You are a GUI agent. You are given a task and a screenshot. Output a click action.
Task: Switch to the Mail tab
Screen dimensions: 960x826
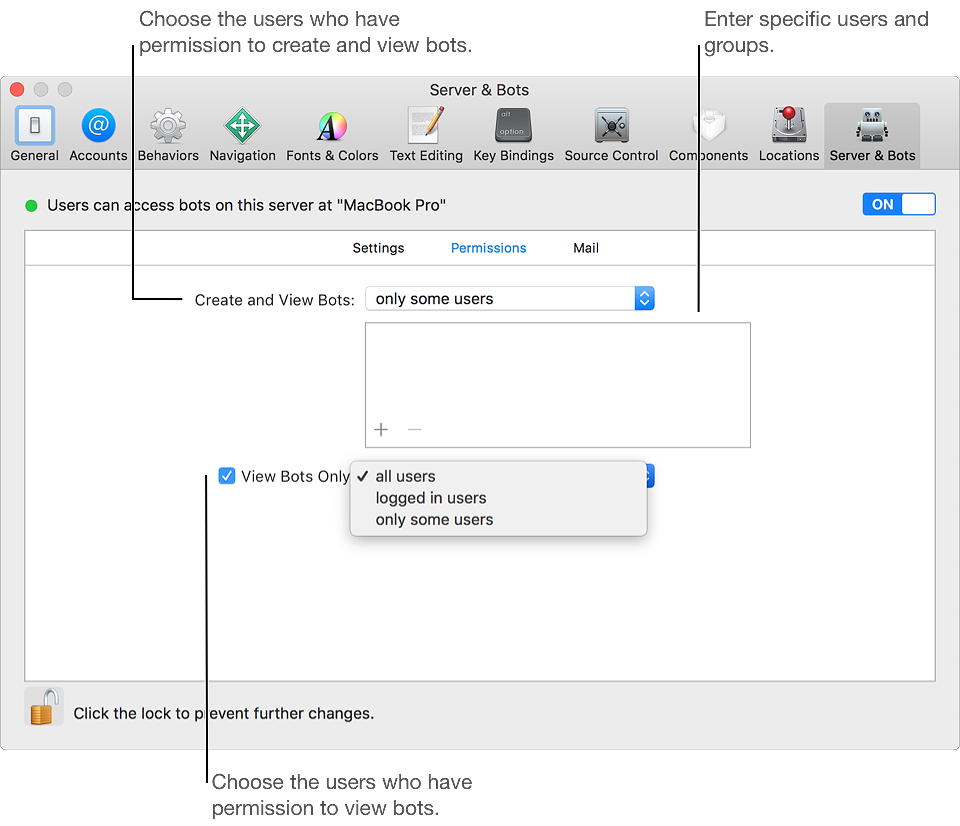click(586, 248)
